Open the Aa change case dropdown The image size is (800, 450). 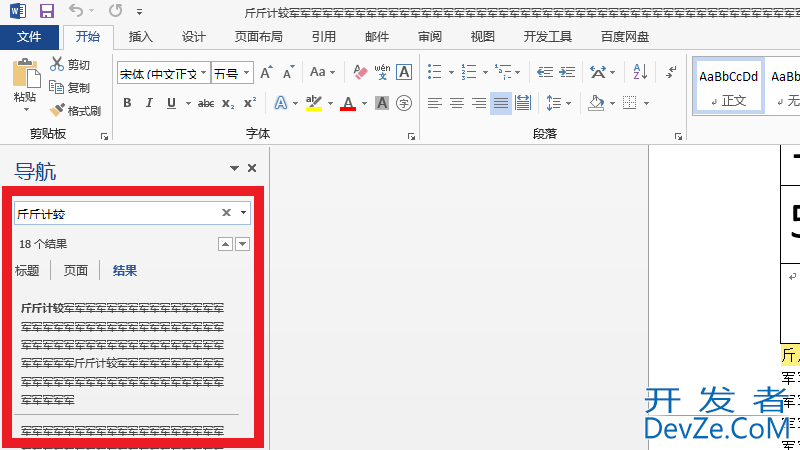coord(322,72)
